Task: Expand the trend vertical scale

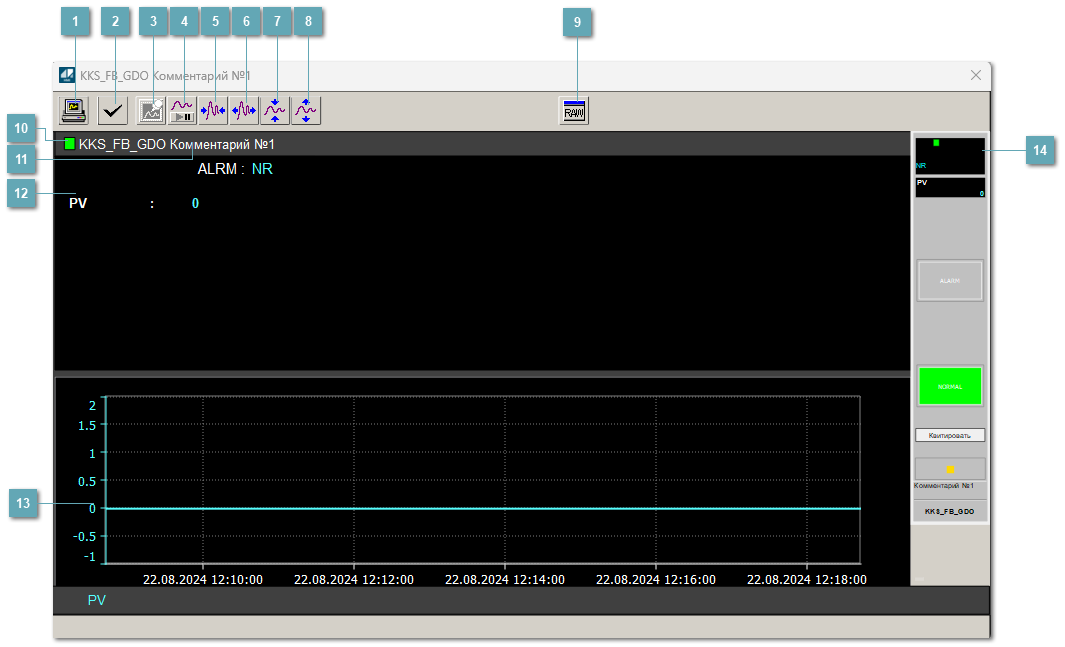Action: (x=307, y=110)
